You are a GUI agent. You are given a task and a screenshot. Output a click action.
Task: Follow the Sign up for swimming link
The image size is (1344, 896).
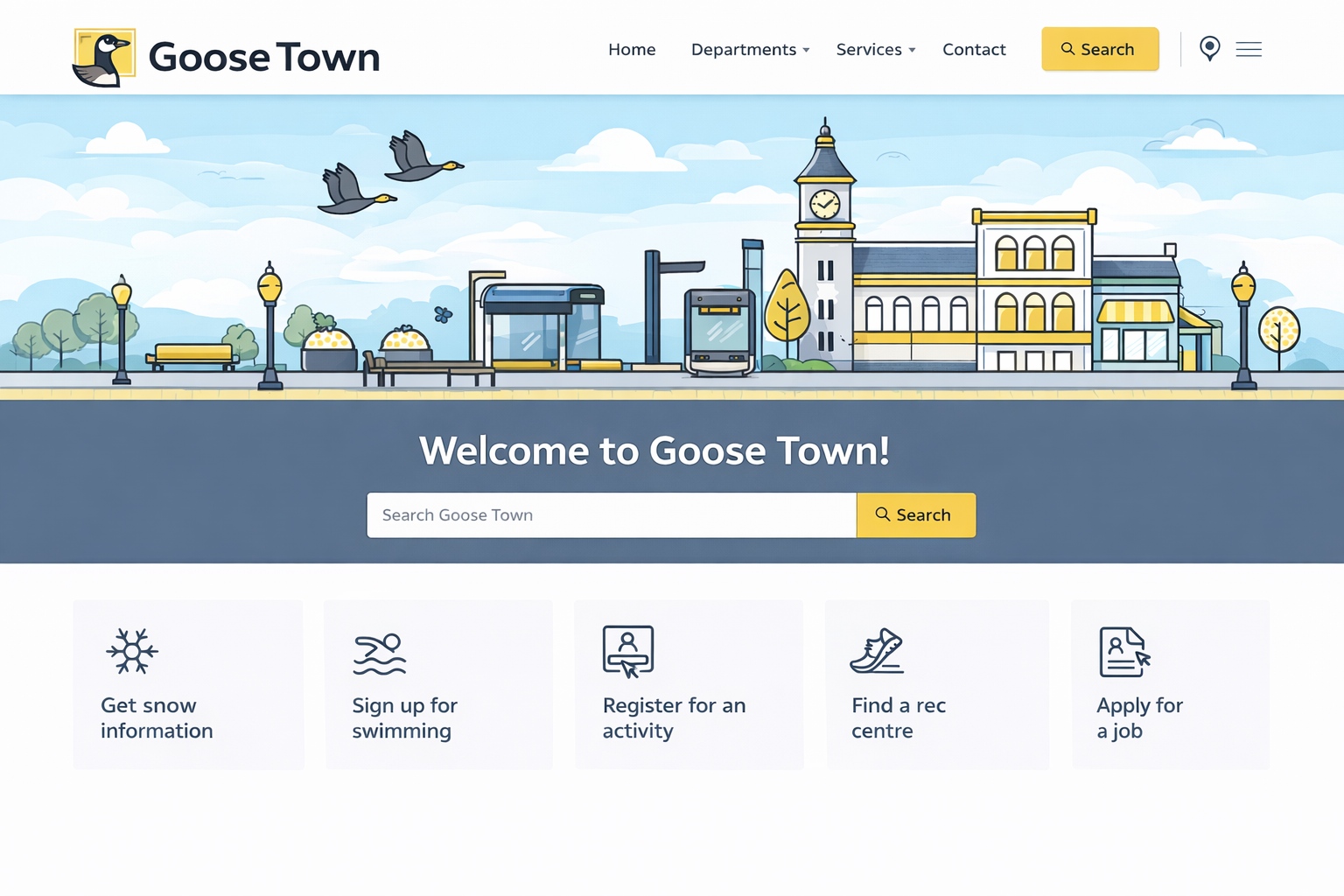point(404,718)
